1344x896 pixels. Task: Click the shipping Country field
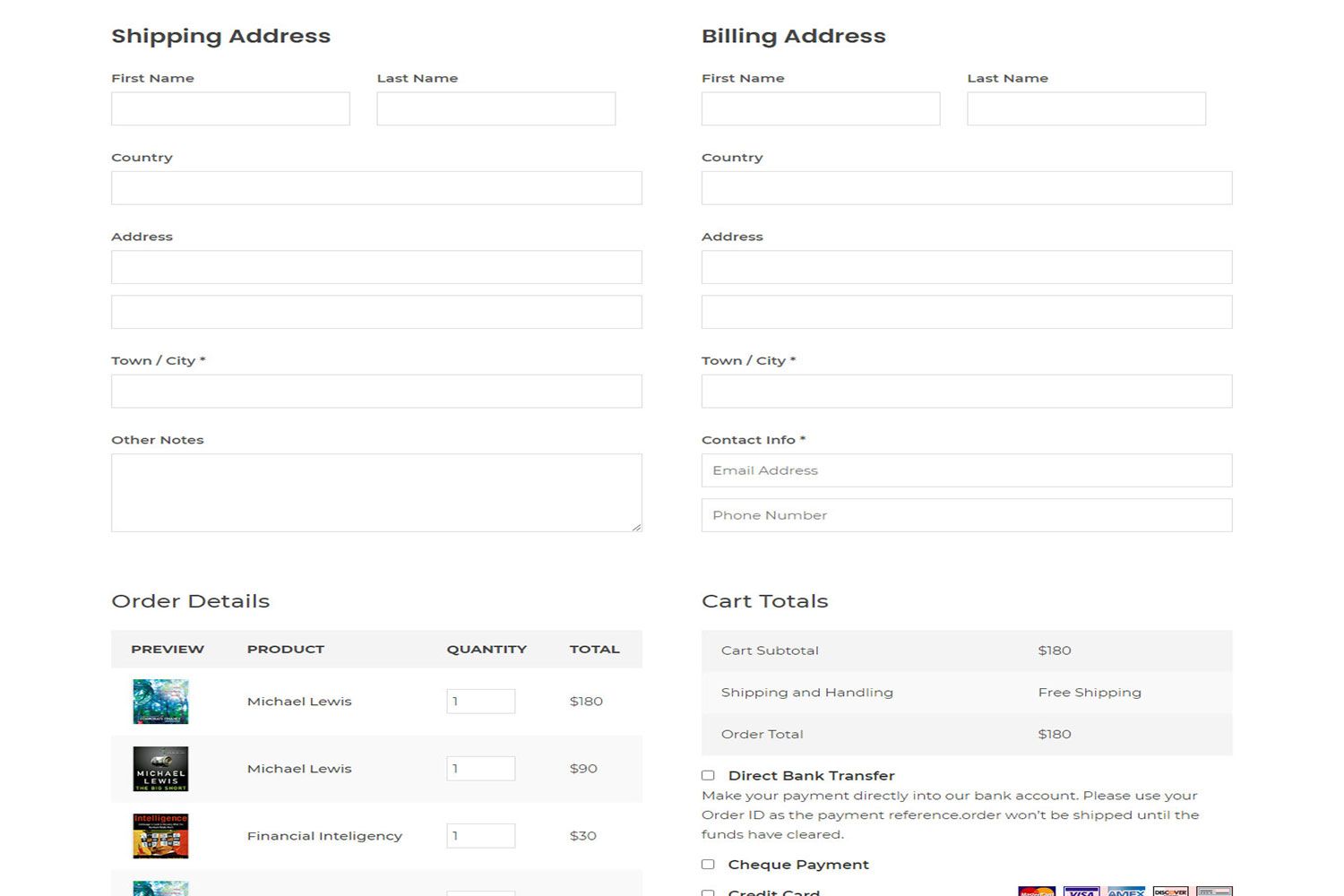pos(376,188)
